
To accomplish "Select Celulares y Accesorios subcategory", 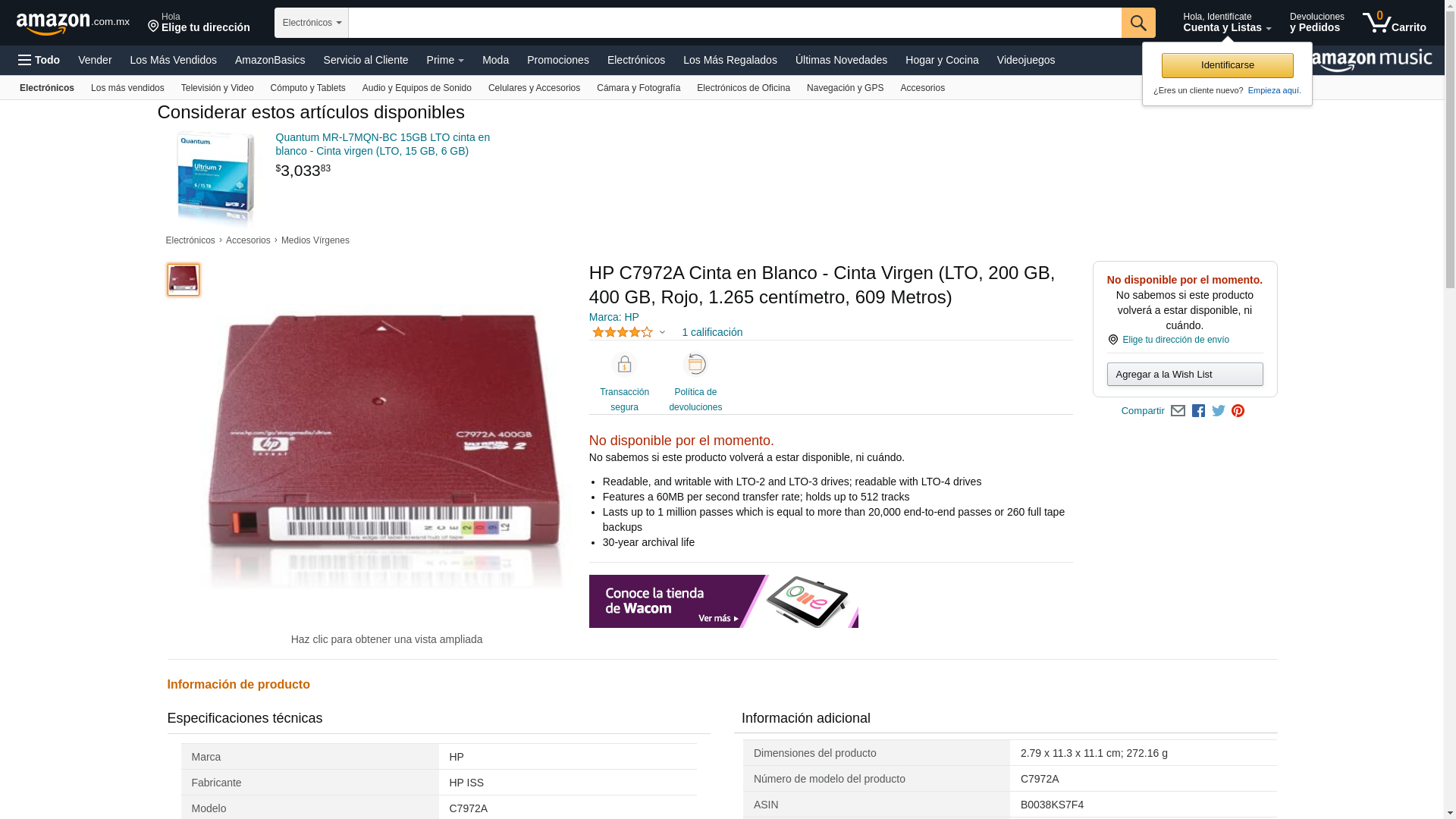I will [534, 88].
